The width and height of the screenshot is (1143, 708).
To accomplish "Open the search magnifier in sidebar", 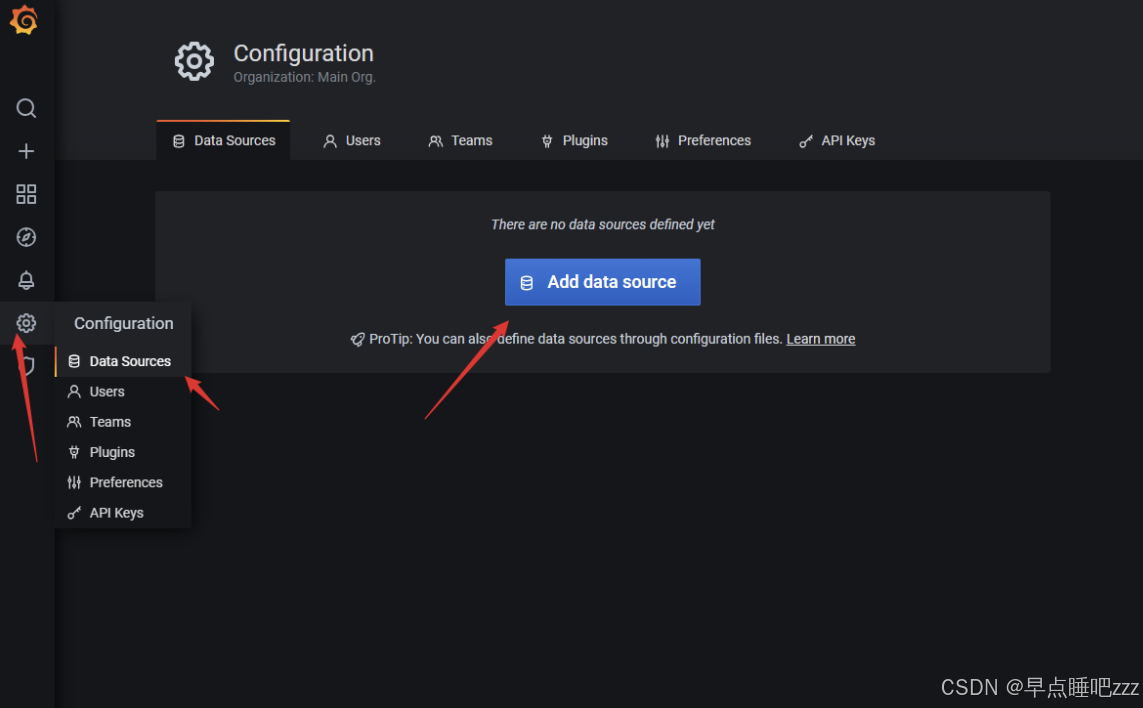I will [x=26, y=108].
